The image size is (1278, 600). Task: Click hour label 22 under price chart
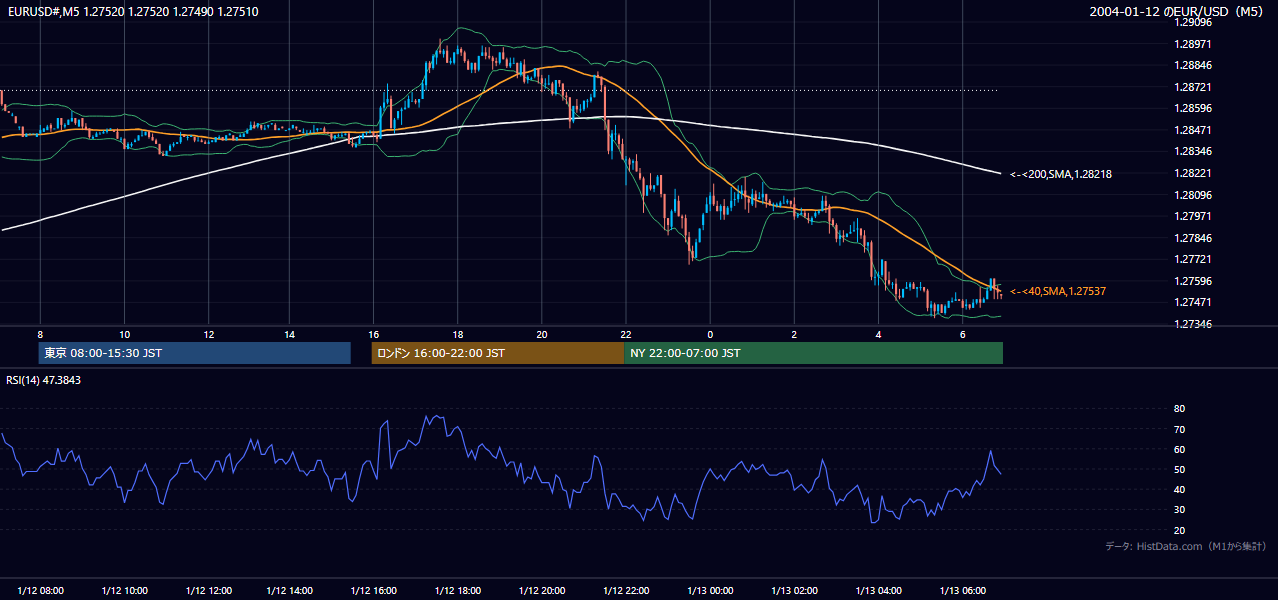point(625,334)
